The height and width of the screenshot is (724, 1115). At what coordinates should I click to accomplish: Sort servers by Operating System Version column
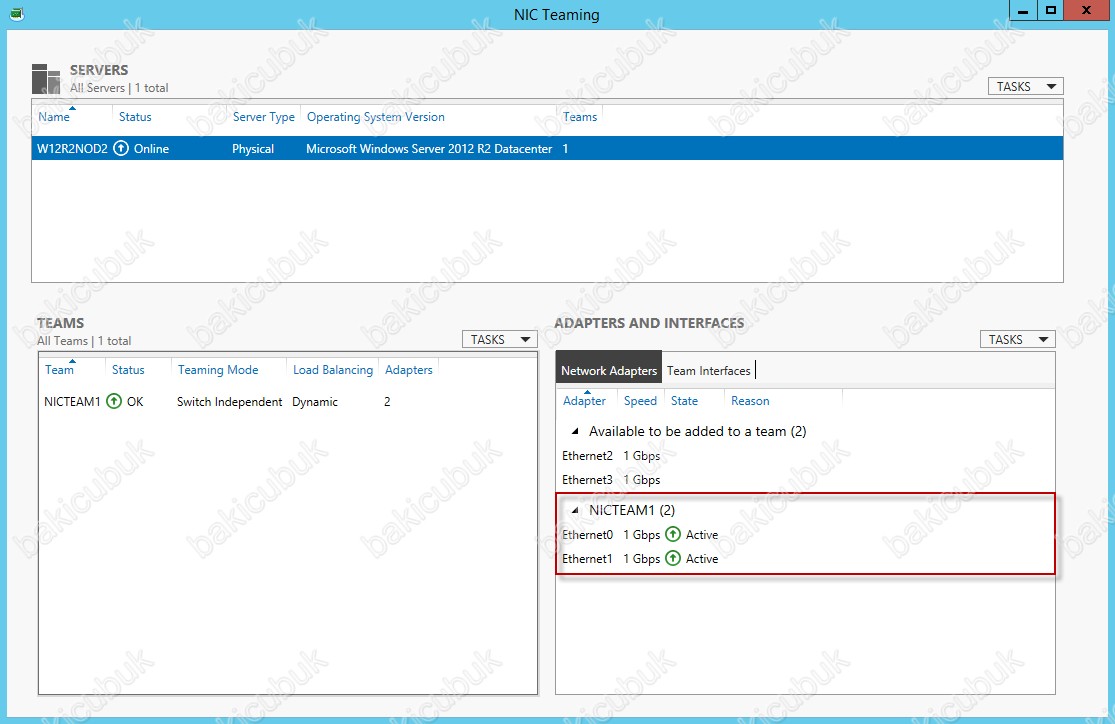tap(375, 117)
